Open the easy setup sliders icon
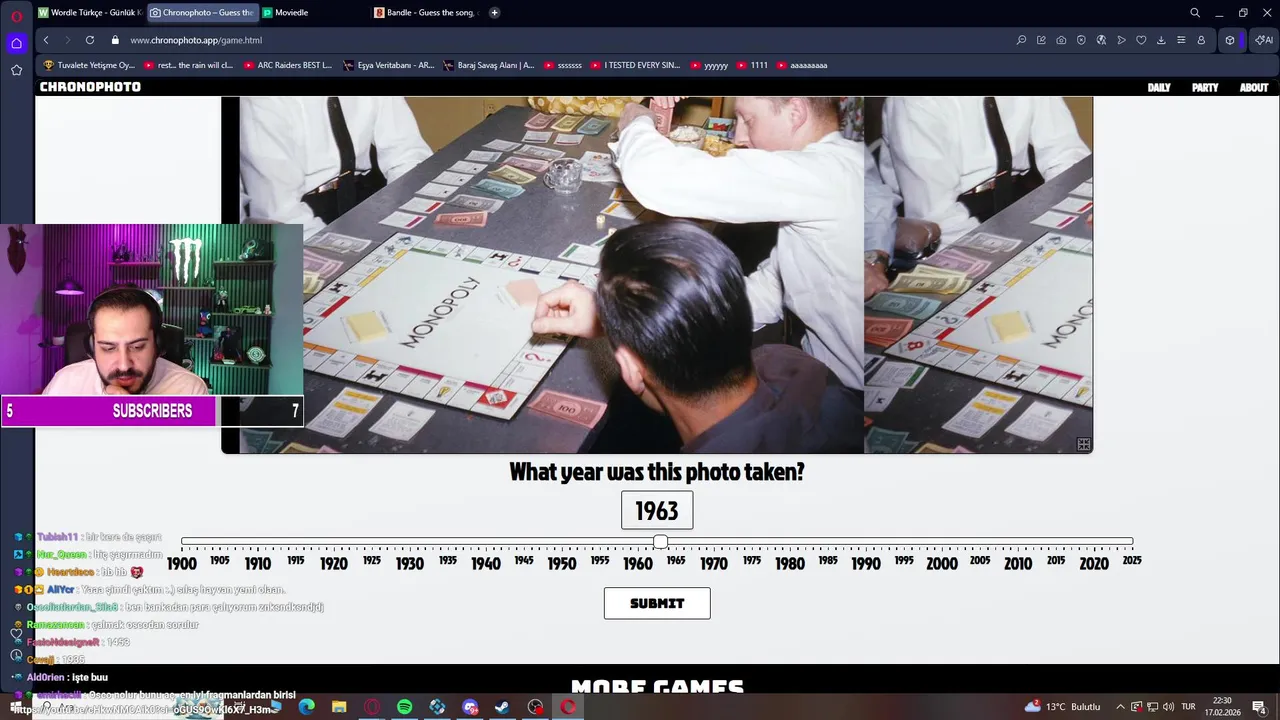This screenshot has width=1280, height=720. point(1181,40)
